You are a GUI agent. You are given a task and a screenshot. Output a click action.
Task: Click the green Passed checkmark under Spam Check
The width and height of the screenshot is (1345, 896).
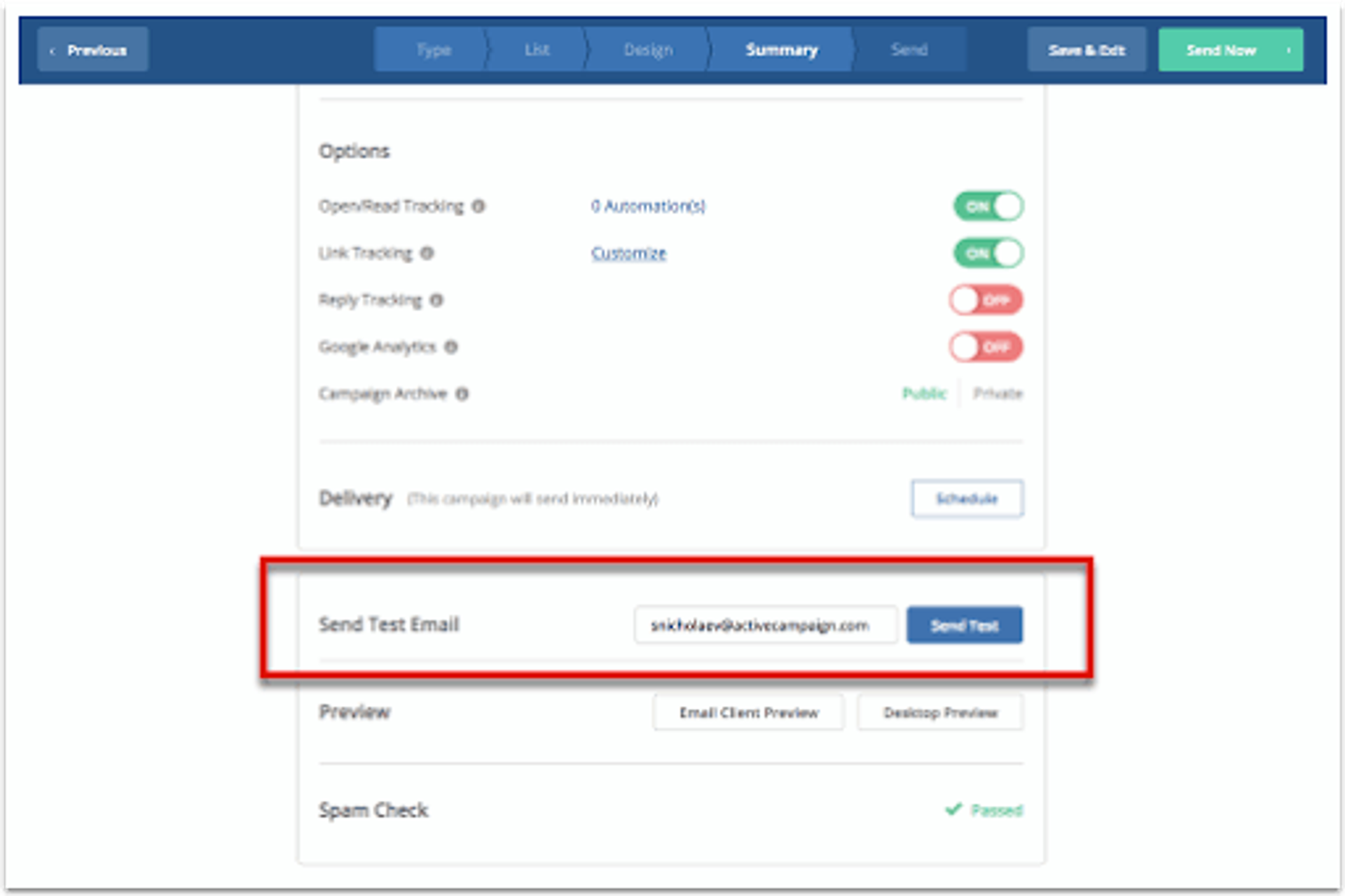click(x=953, y=810)
